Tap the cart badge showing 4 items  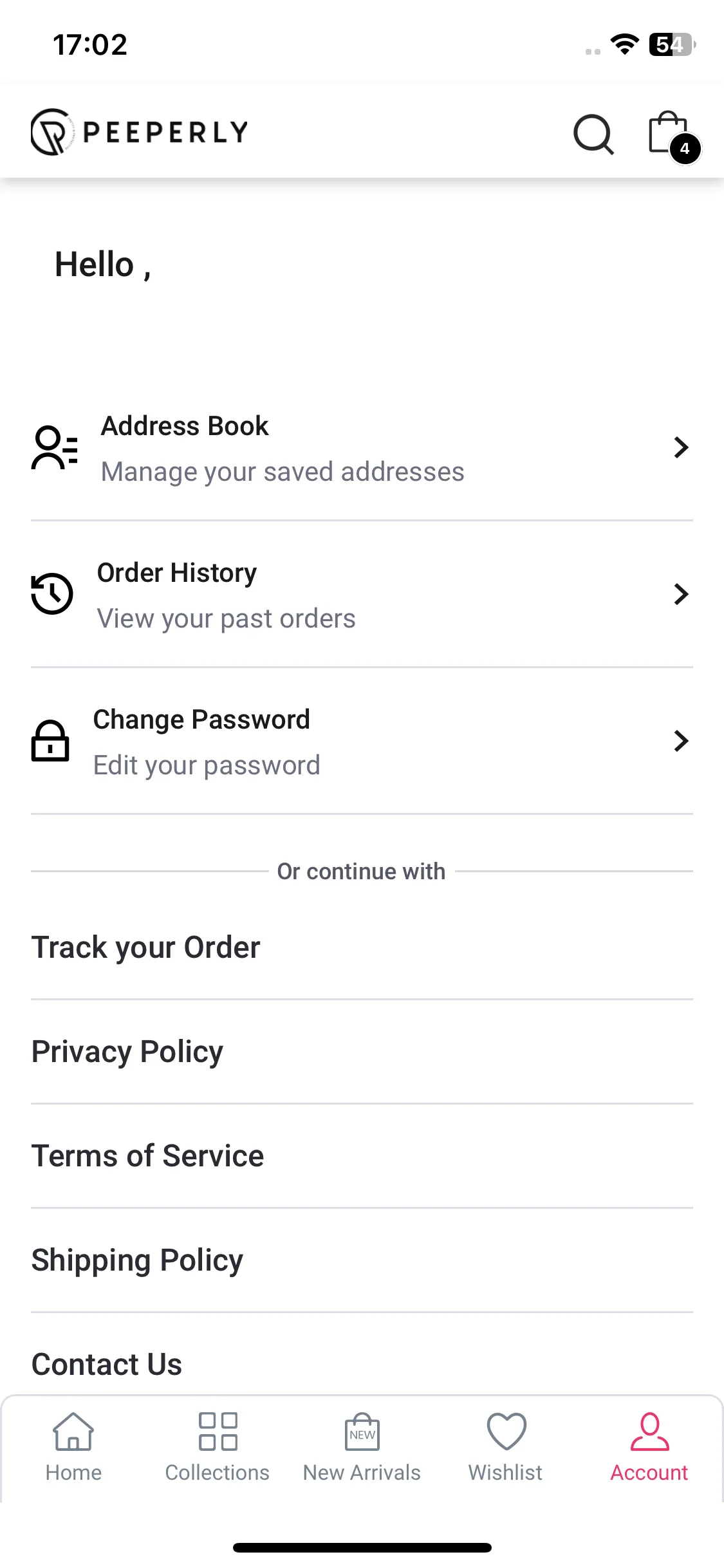tap(685, 149)
